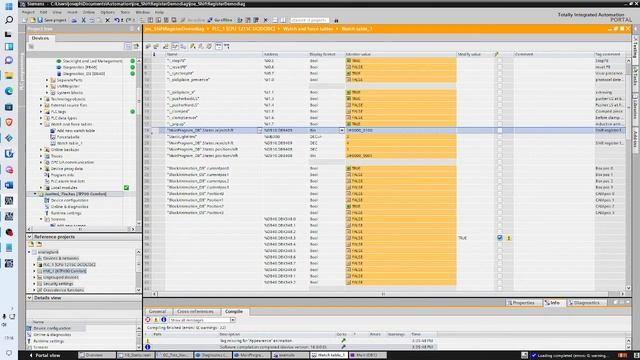Click the Save project toolbar button

click(x=52, y=20)
